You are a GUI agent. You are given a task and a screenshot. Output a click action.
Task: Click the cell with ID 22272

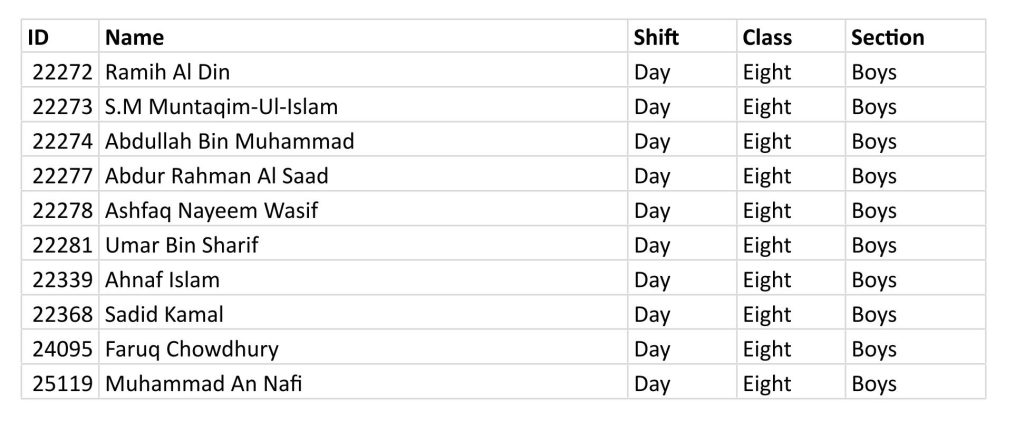(x=60, y=71)
